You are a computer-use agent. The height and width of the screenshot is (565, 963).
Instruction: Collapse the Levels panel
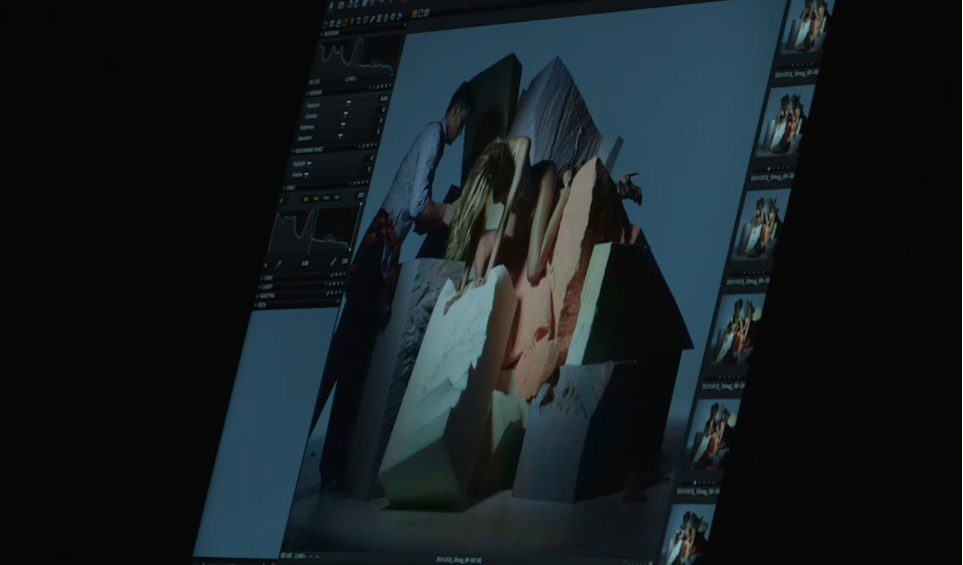click(284, 189)
